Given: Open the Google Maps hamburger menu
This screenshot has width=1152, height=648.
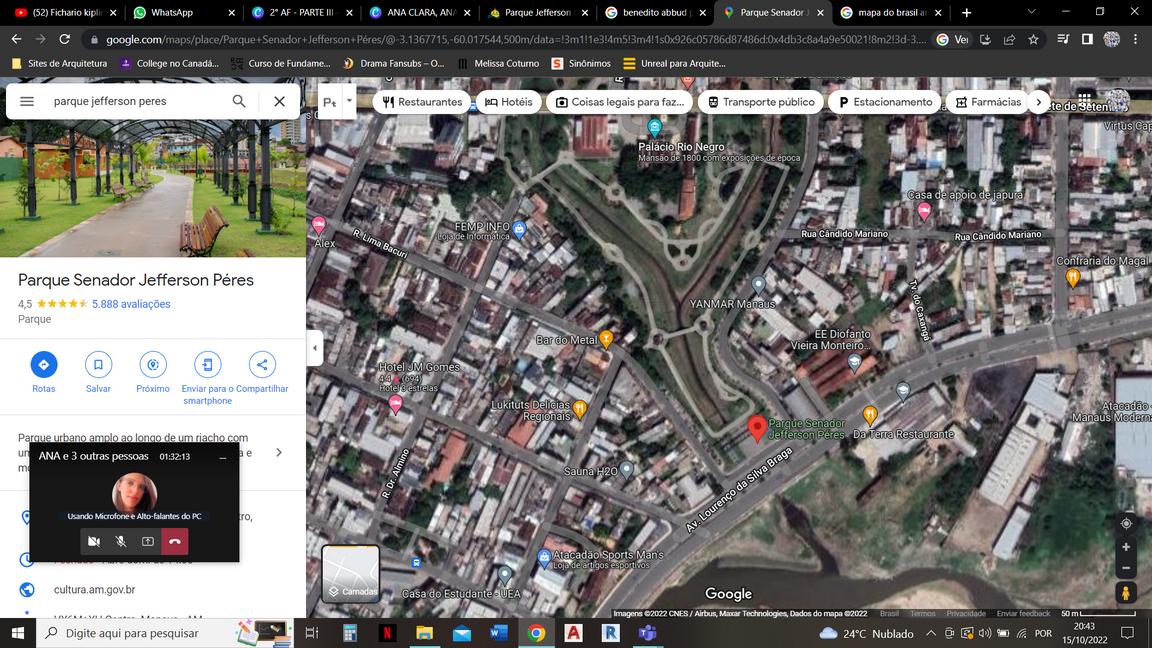Looking at the screenshot, I should [27, 101].
